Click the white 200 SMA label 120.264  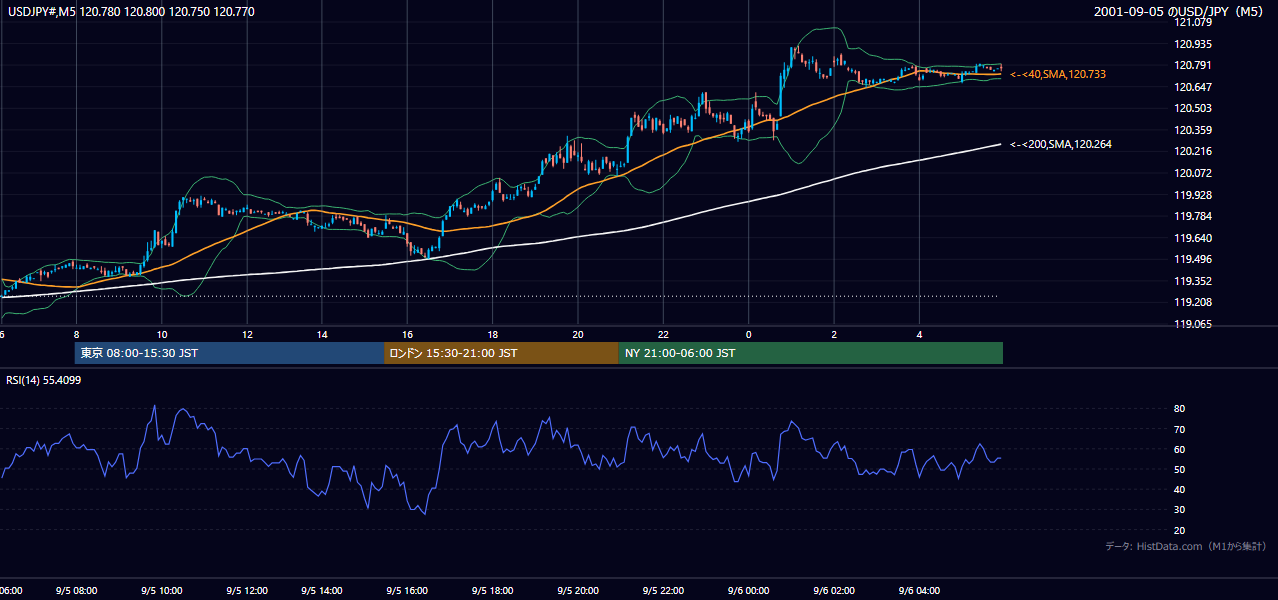(x=1061, y=144)
